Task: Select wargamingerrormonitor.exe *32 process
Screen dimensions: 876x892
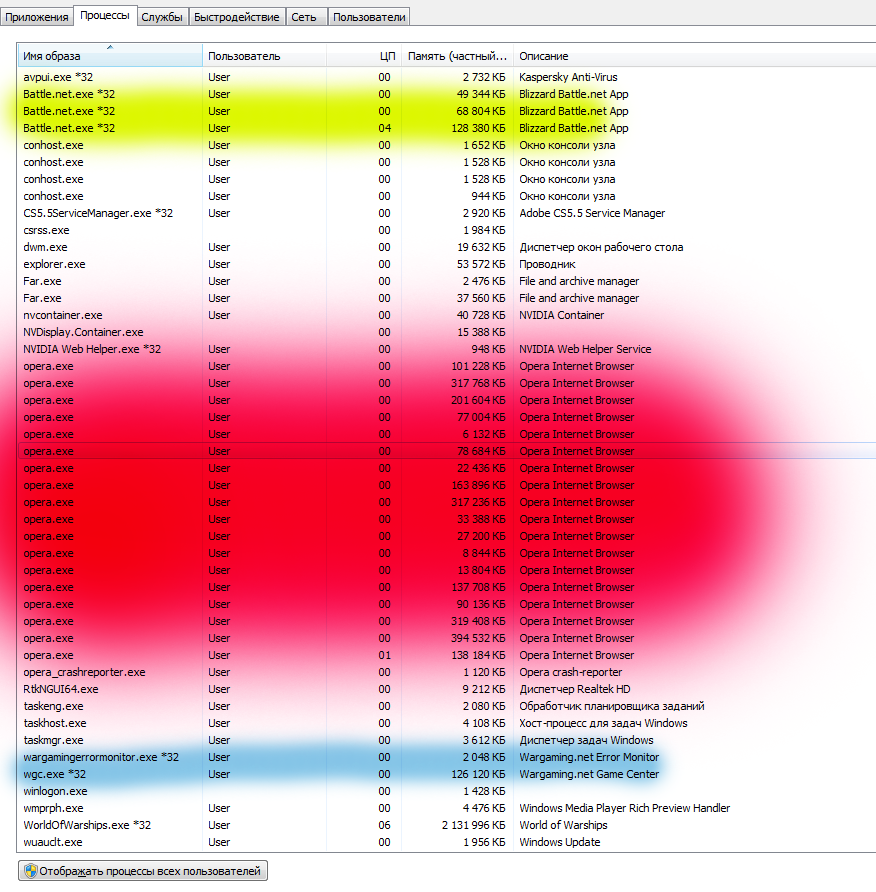Action: click(x=447, y=757)
